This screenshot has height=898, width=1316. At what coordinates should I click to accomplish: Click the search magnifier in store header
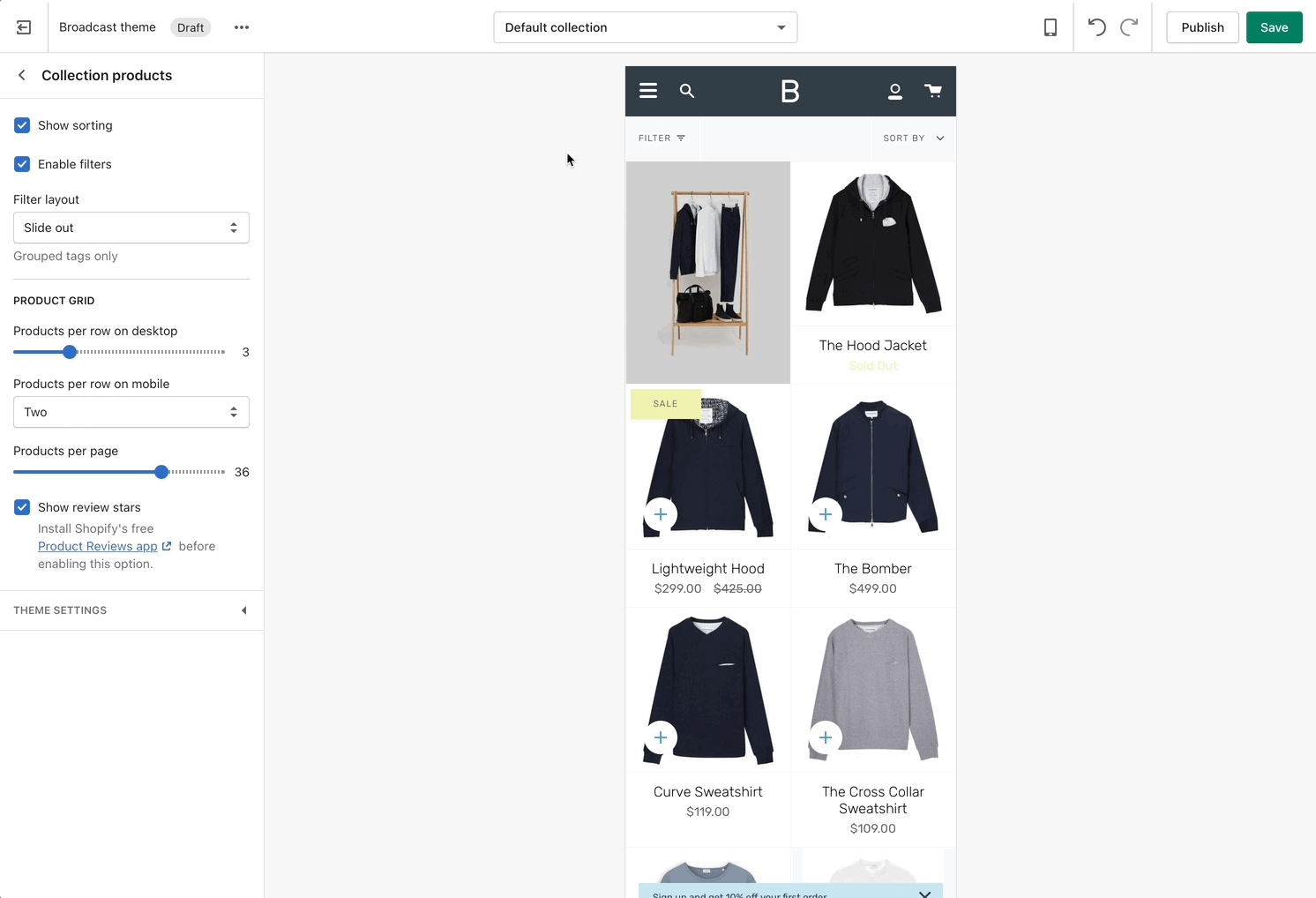687,91
